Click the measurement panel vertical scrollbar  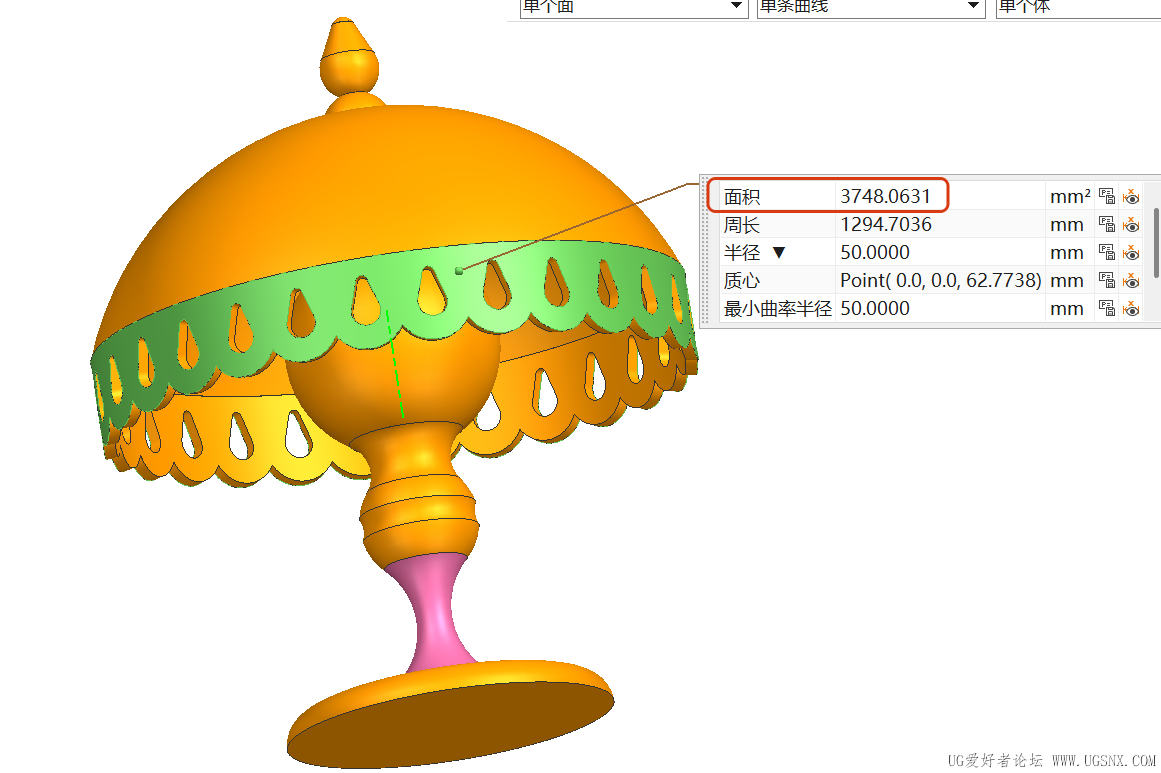coord(1156,244)
